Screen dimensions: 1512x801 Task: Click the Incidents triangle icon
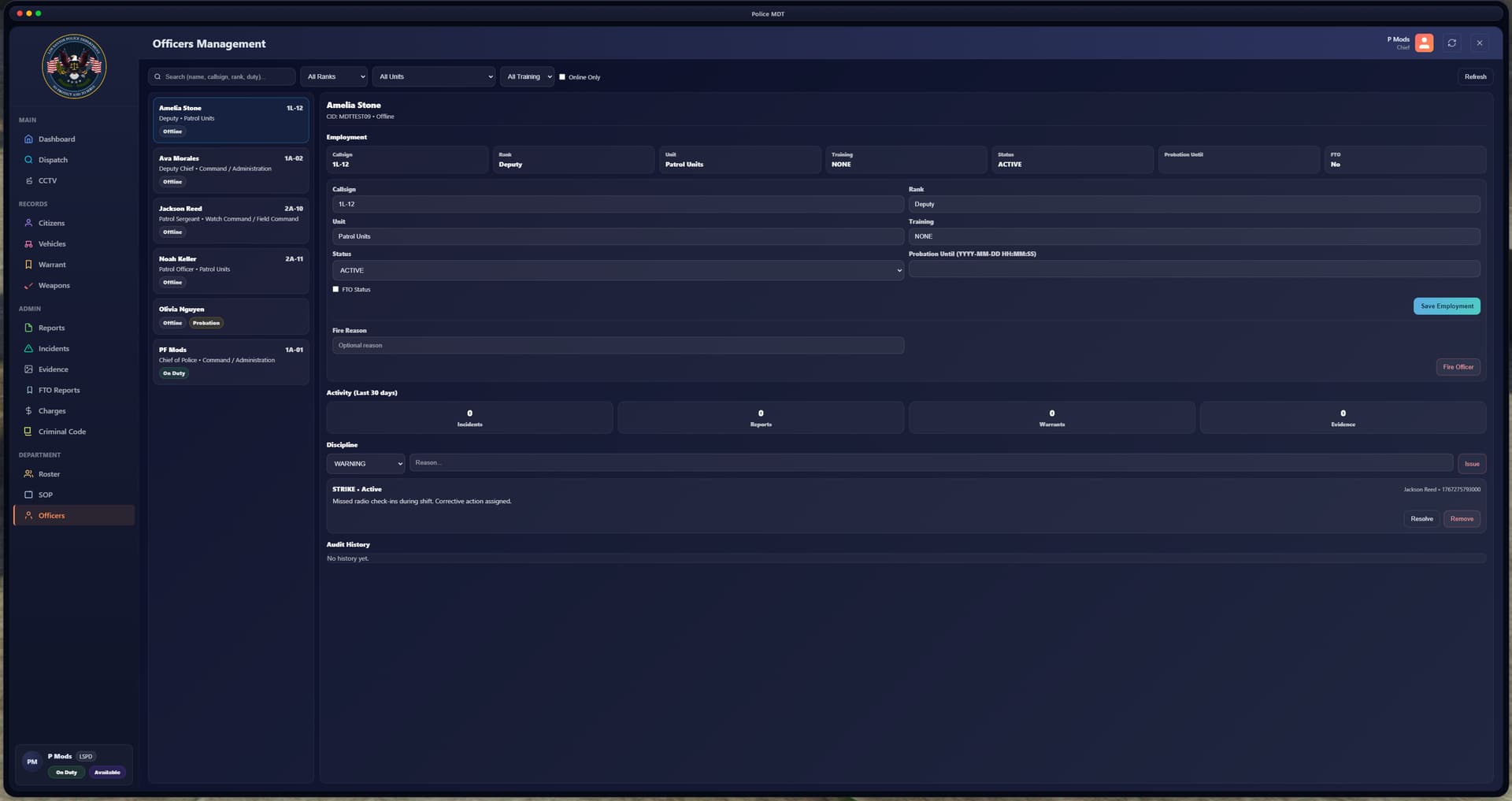click(28, 349)
